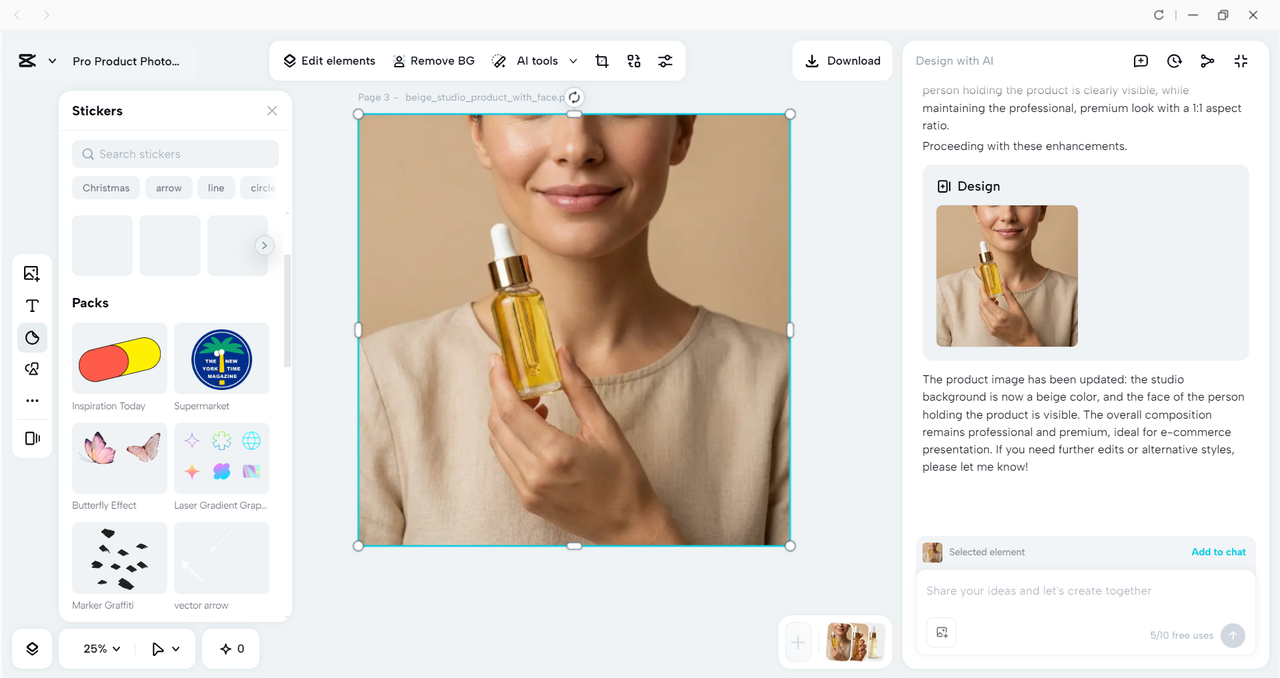Viewport: 1280px width, 678px height.
Task: Collapse the Design with AI panel
Action: coord(1240,61)
